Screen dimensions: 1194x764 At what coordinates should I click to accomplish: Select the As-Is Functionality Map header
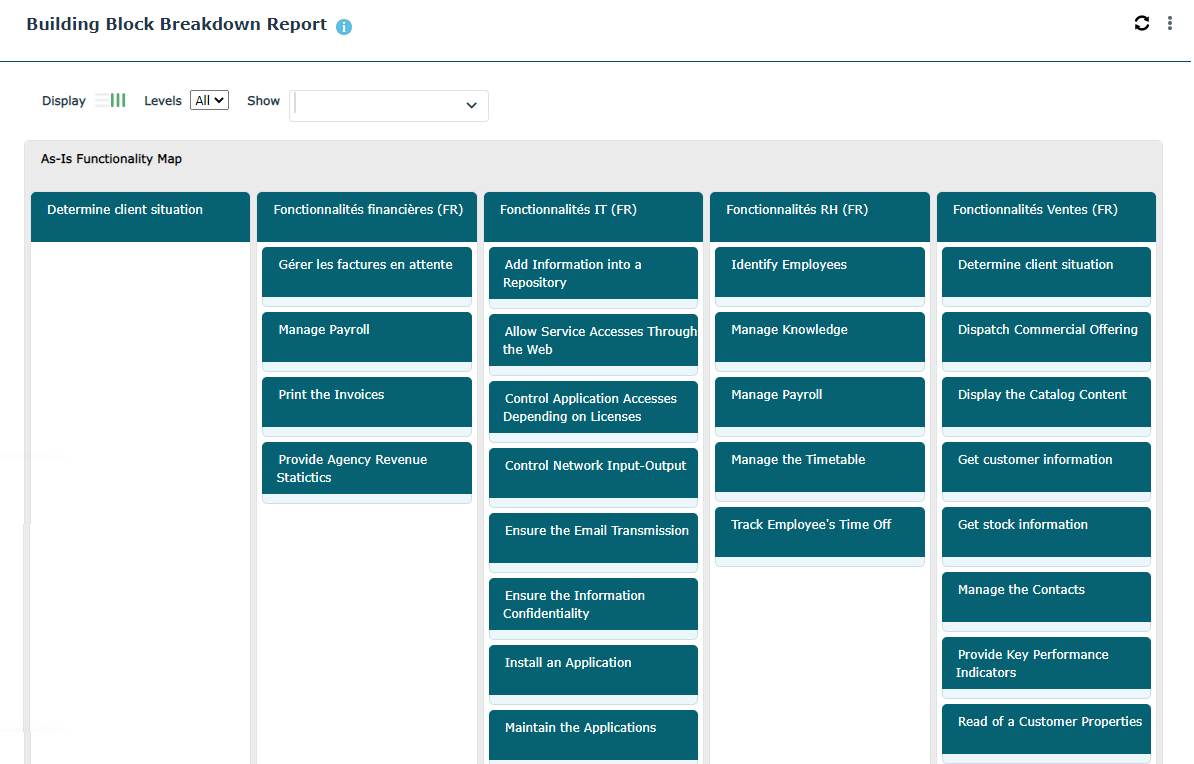click(111, 159)
